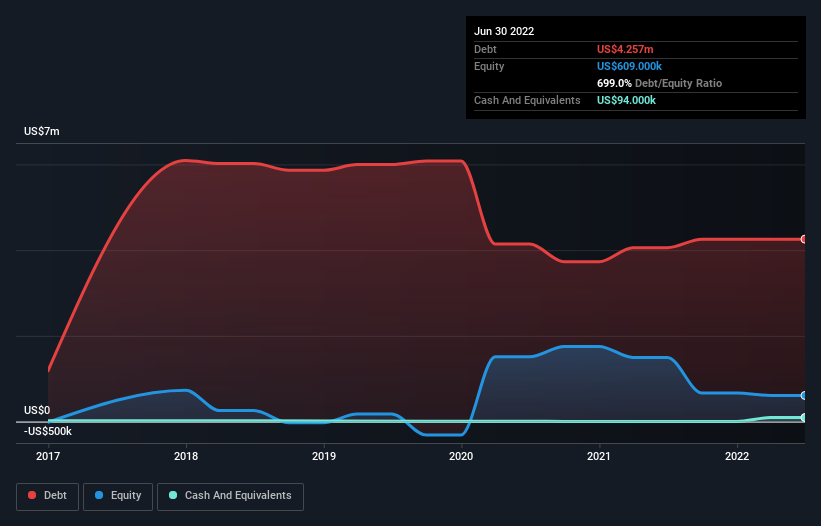Click the US$0 y-axis label
The image size is (821, 526).
coord(37,410)
